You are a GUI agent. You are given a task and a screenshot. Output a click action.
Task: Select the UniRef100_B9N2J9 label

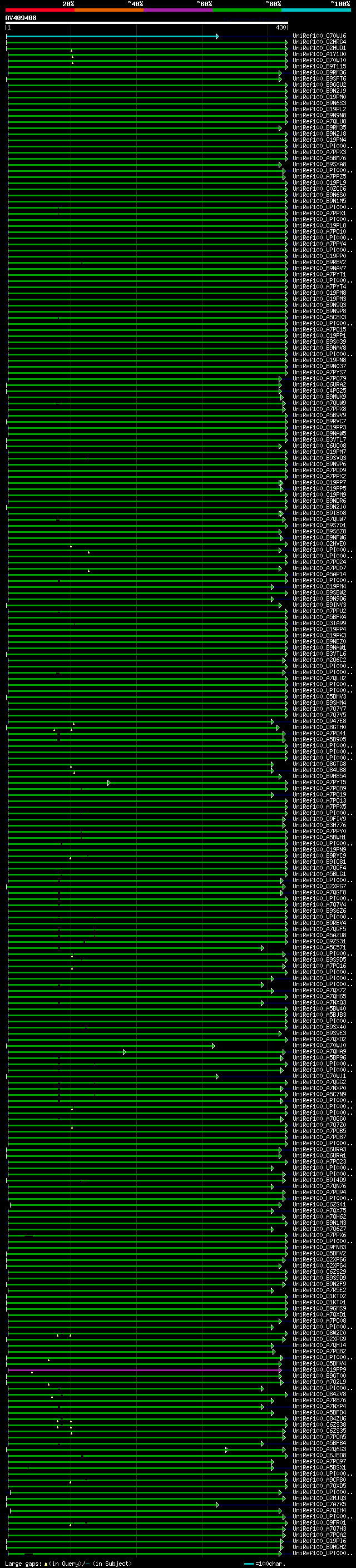pos(319,91)
